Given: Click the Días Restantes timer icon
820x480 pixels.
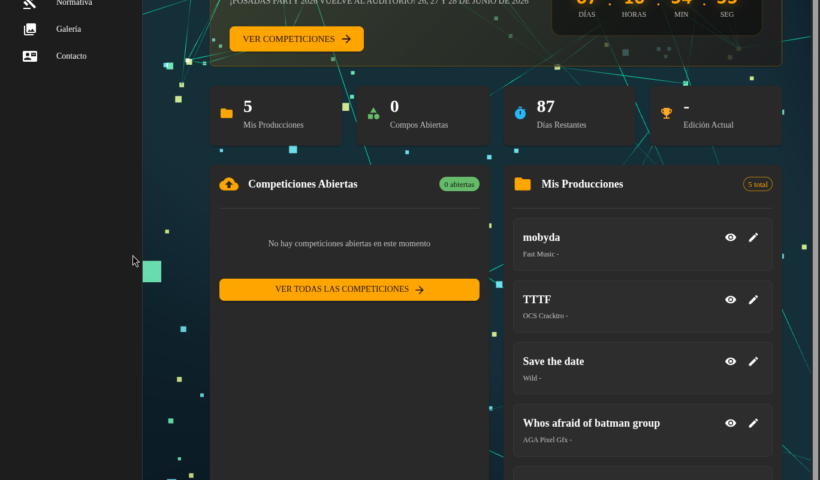Looking at the screenshot, I should point(520,113).
